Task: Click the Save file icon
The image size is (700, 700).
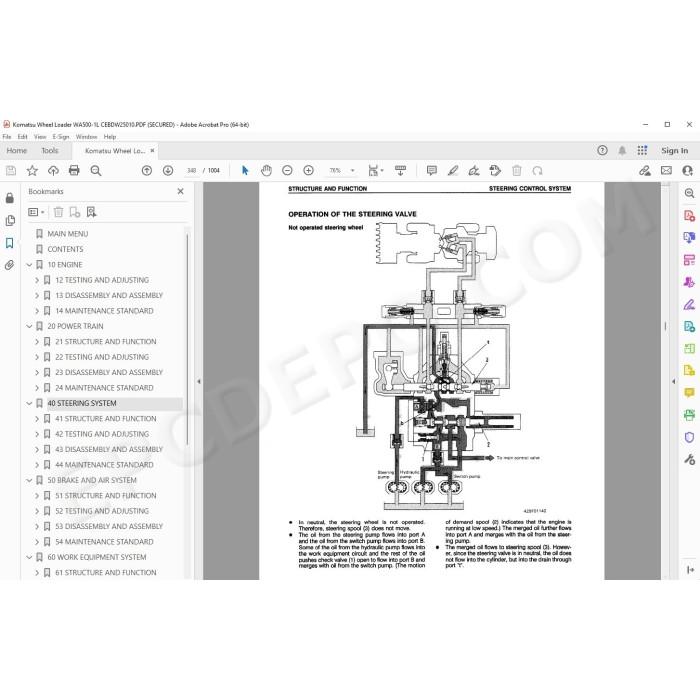Action: [x=11, y=171]
